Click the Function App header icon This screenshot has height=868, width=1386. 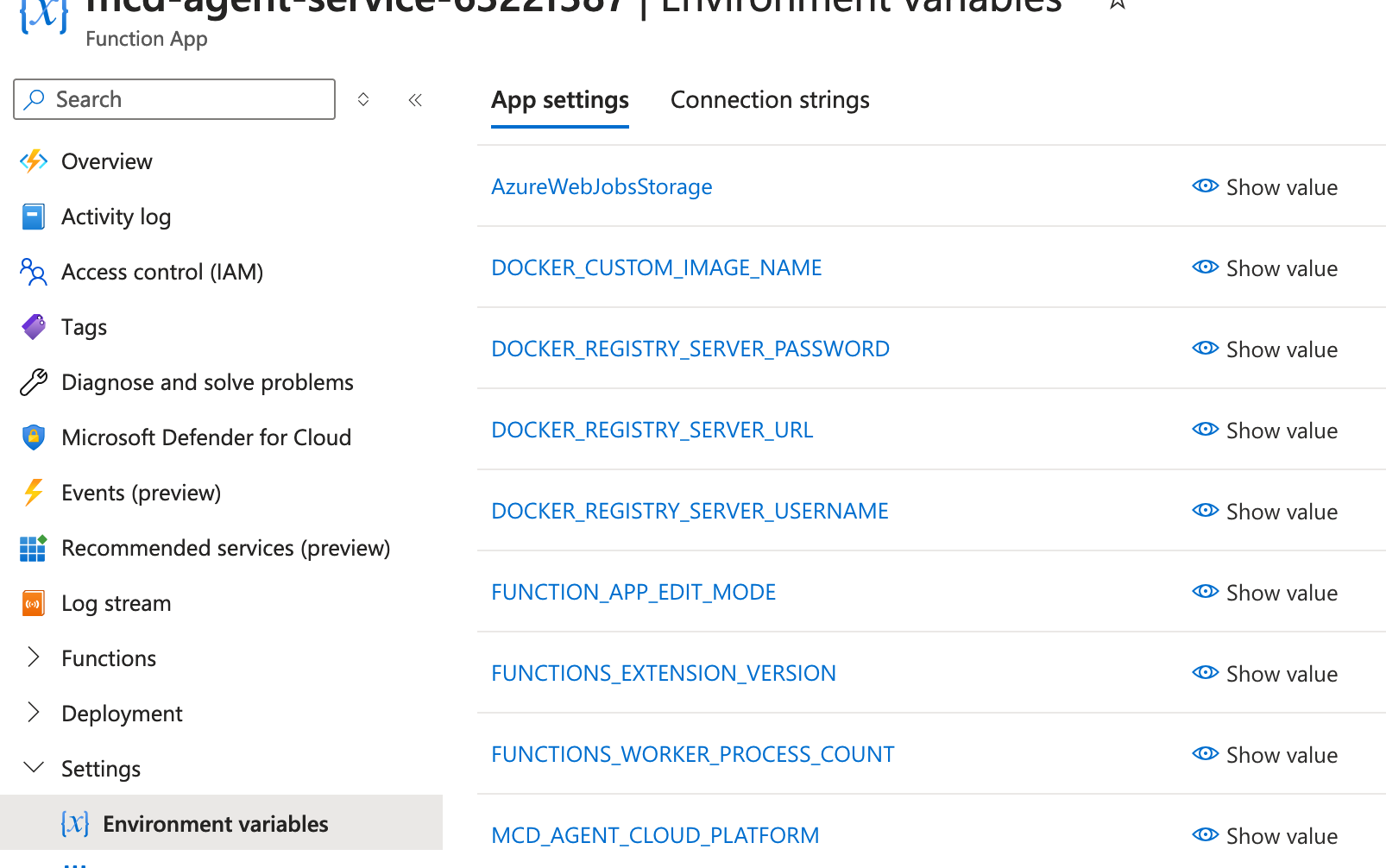coord(43,16)
